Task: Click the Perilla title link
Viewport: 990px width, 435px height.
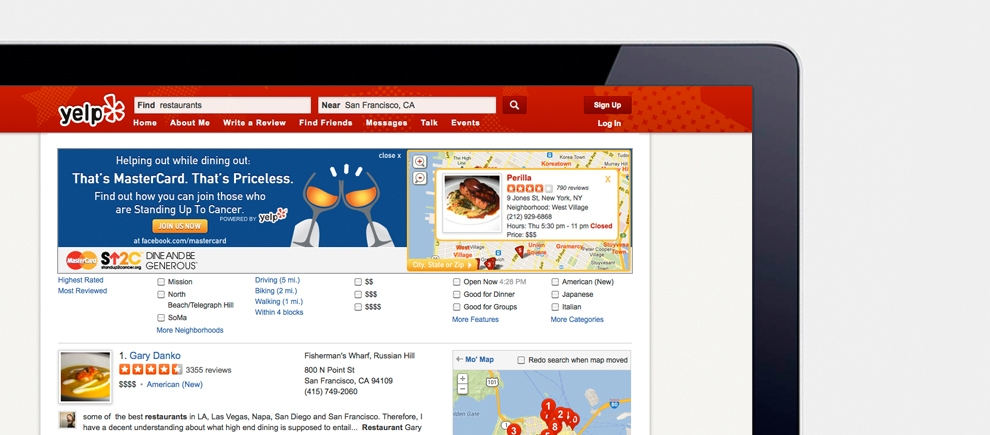Action: tap(519, 178)
